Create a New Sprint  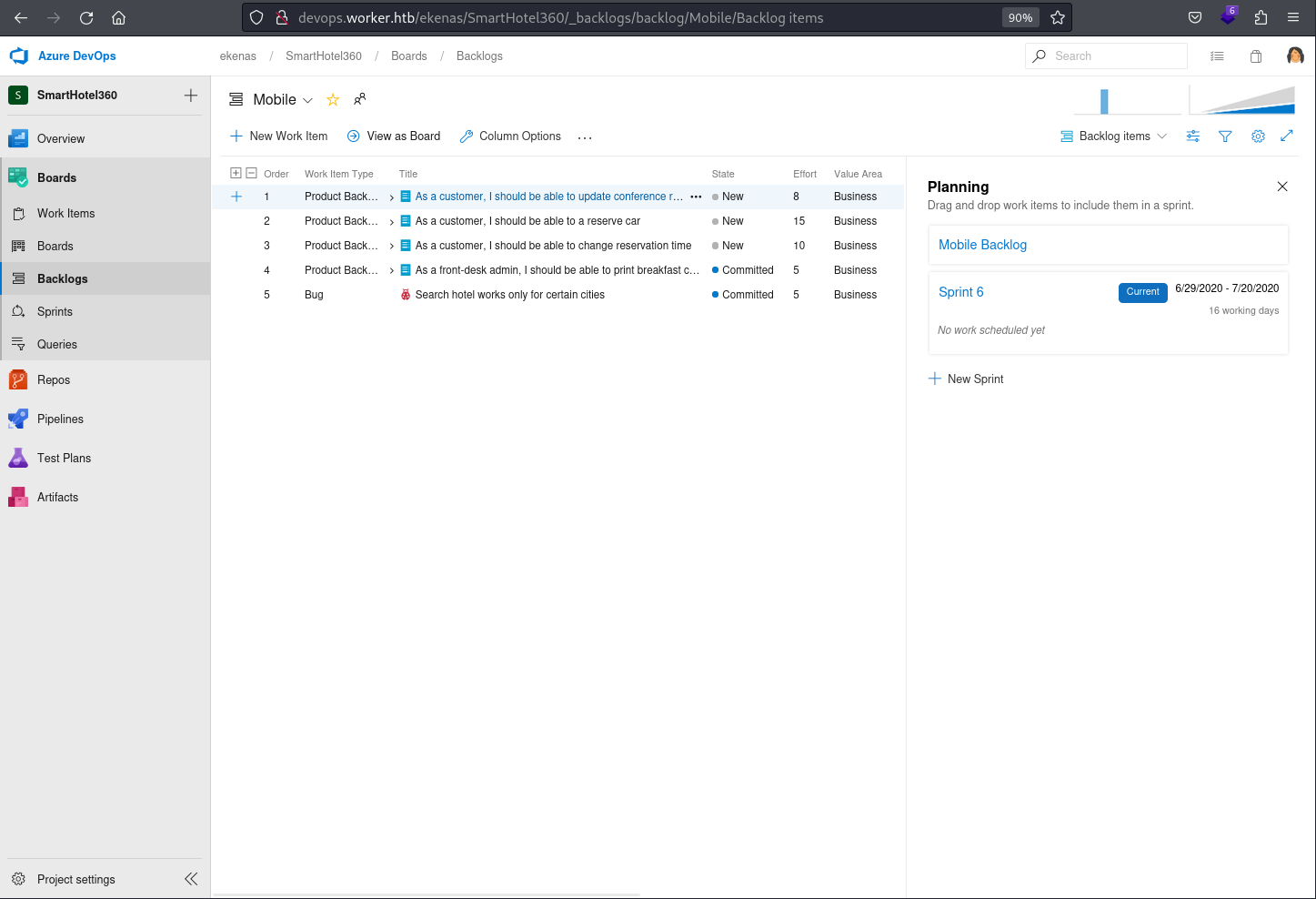point(966,379)
